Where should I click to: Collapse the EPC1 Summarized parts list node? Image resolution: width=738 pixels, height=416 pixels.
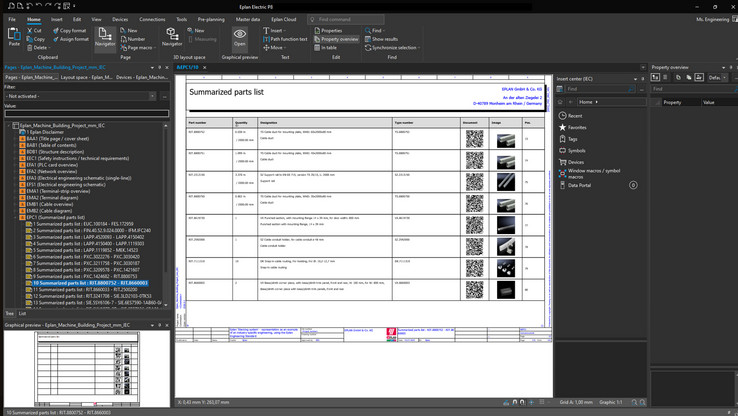pyautogui.click(x=16, y=217)
